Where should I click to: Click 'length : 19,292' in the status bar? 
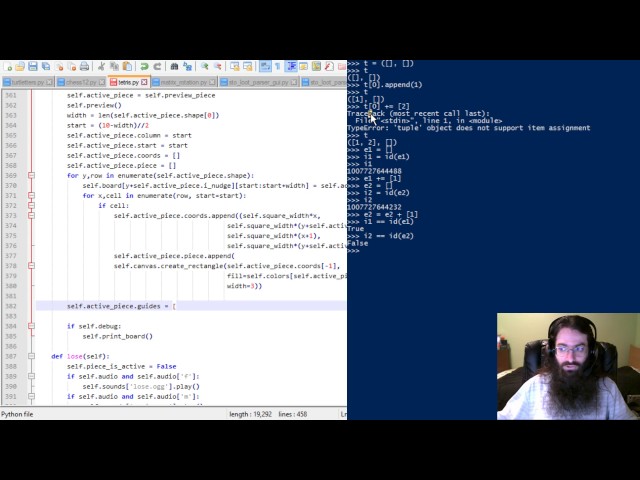click(x=251, y=414)
